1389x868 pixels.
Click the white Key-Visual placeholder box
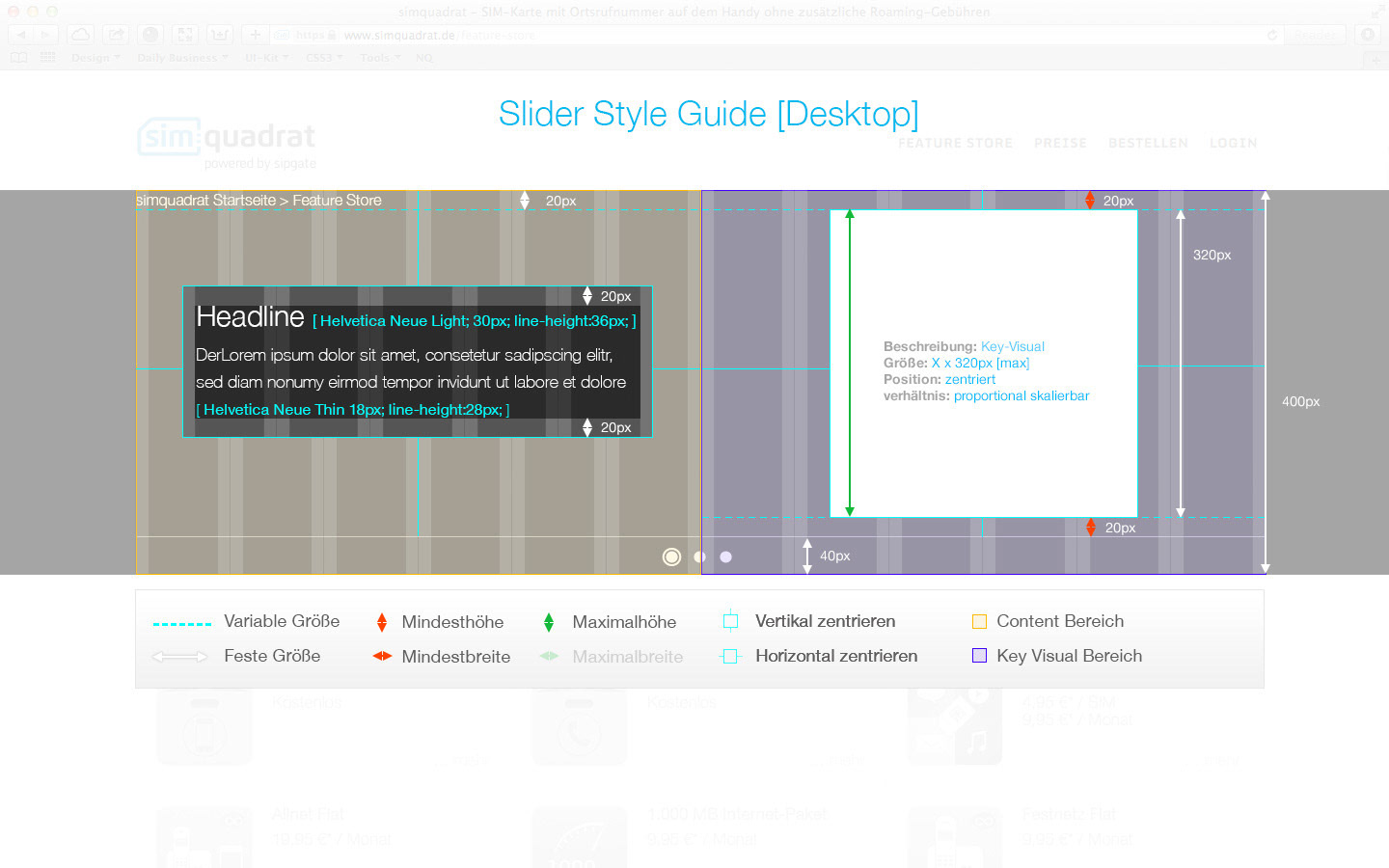[984, 364]
